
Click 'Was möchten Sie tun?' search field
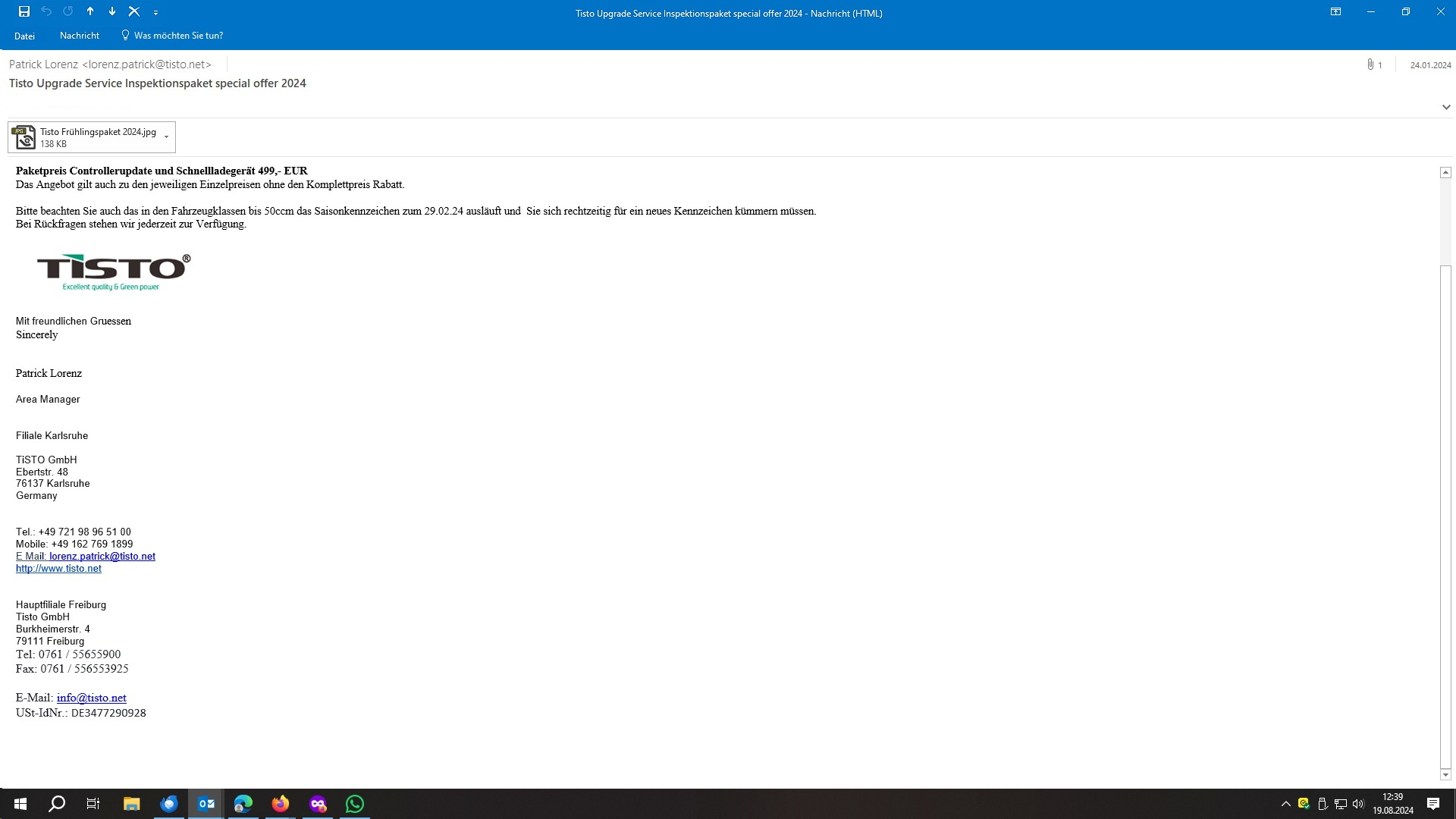pos(178,36)
